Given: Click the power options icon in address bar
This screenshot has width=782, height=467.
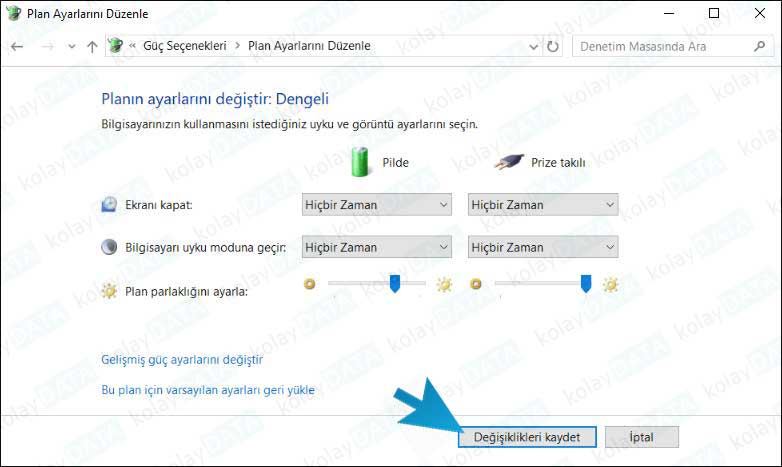Looking at the screenshot, I should click(x=116, y=46).
